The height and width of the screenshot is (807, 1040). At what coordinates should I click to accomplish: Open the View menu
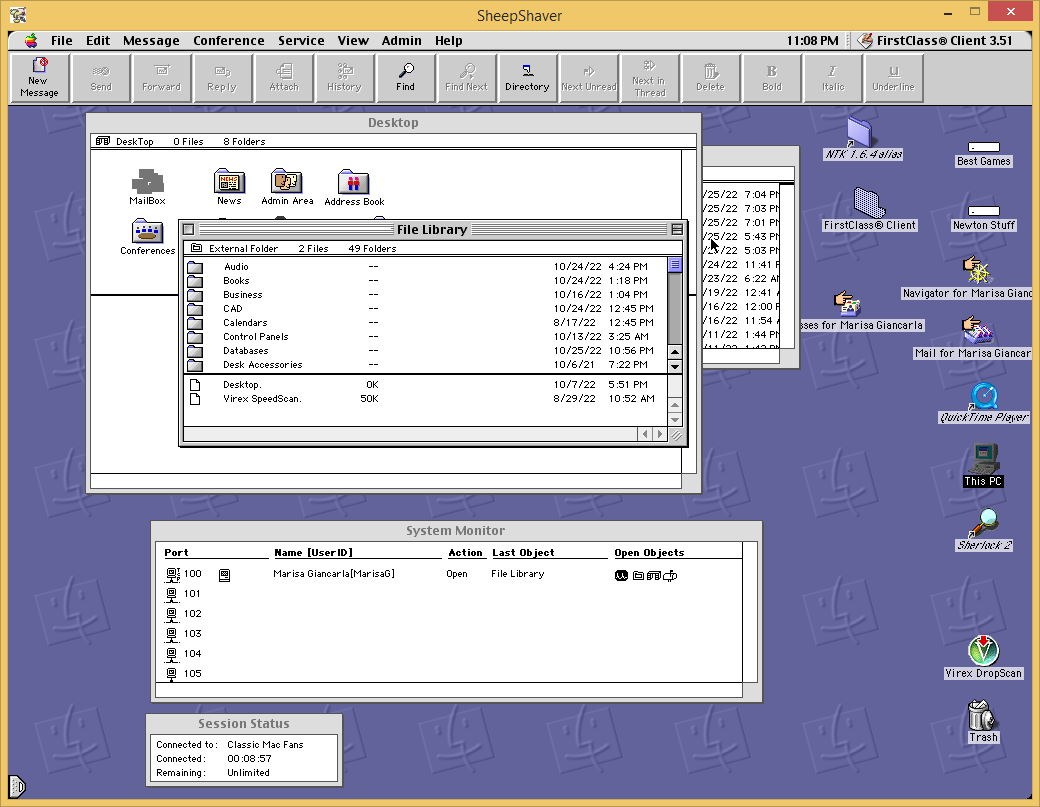353,40
